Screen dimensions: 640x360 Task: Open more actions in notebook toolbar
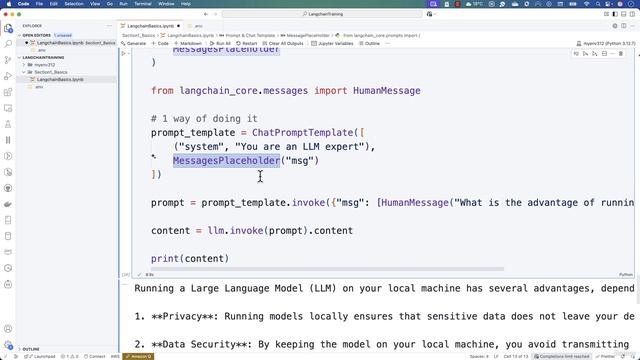point(388,43)
